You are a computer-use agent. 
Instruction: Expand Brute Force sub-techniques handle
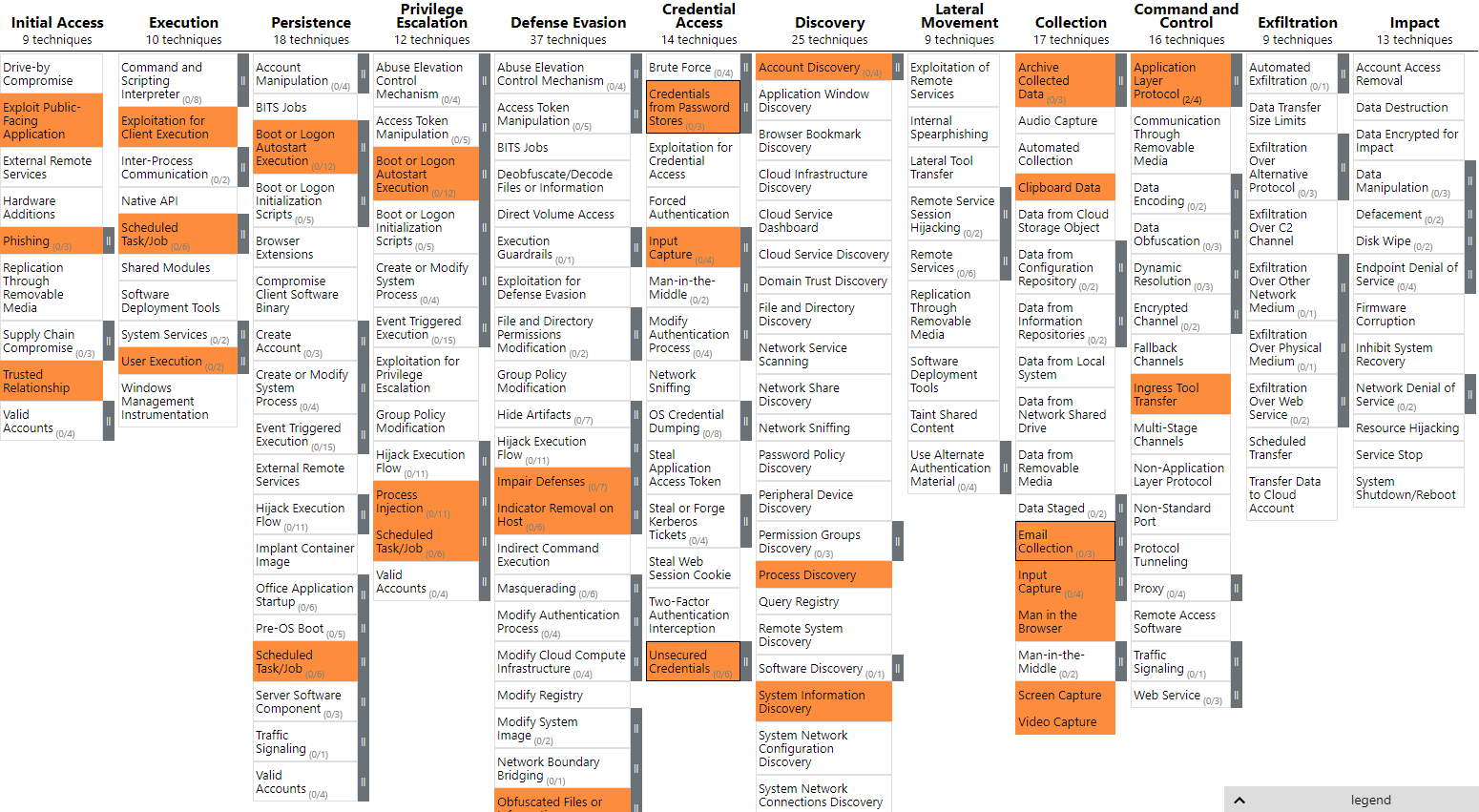pyautogui.click(x=745, y=67)
